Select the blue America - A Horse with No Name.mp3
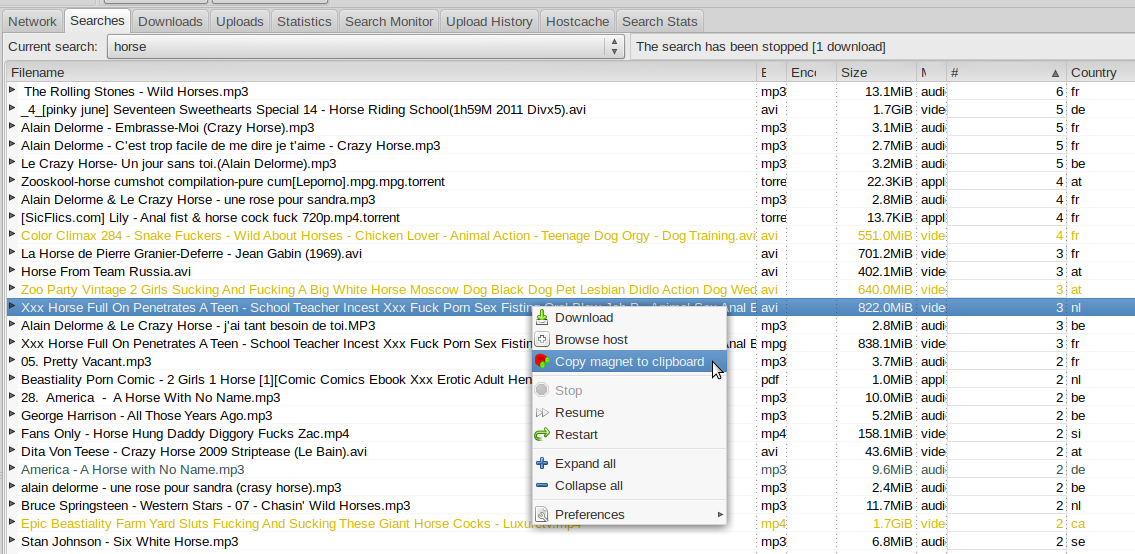This screenshot has height=554, width=1135. tap(132, 469)
